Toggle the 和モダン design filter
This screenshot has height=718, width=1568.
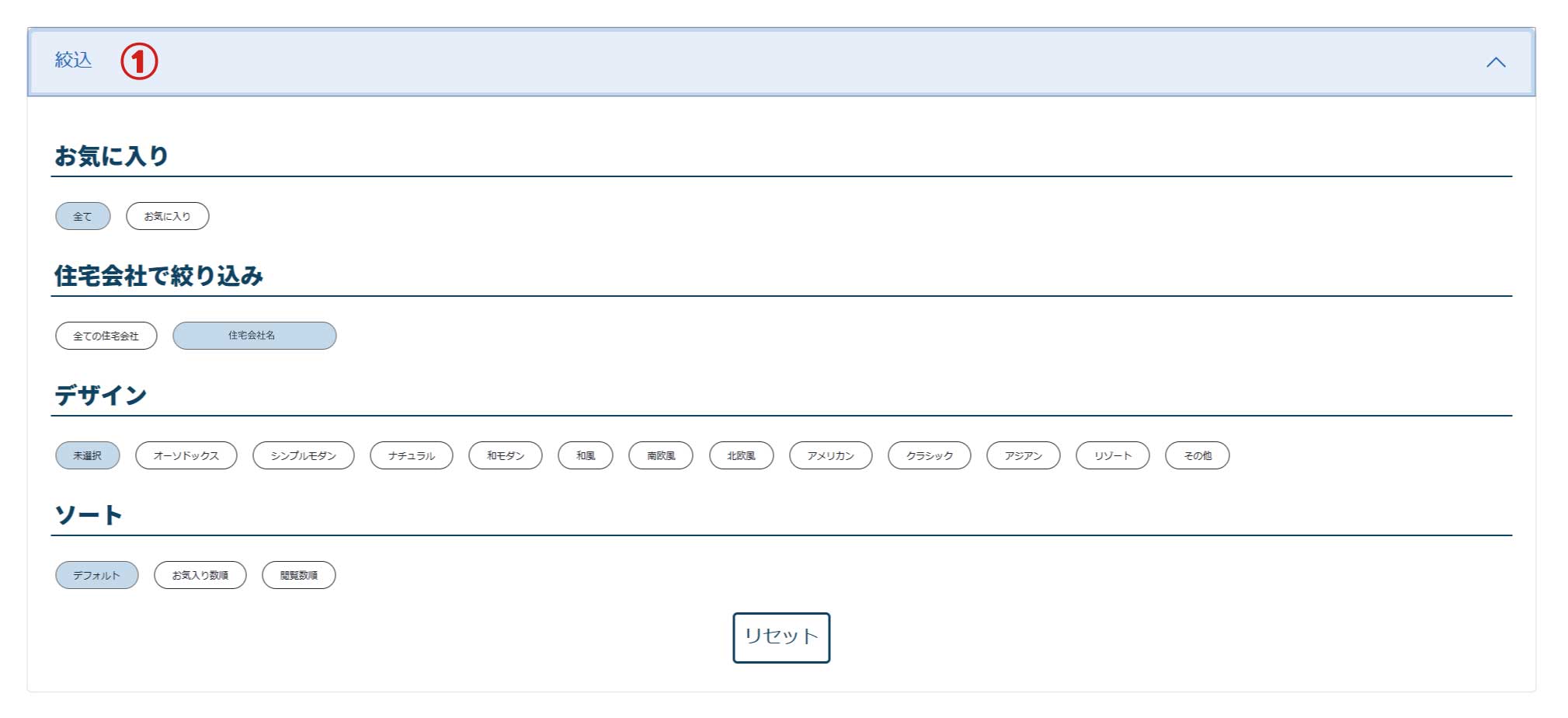click(505, 456)
